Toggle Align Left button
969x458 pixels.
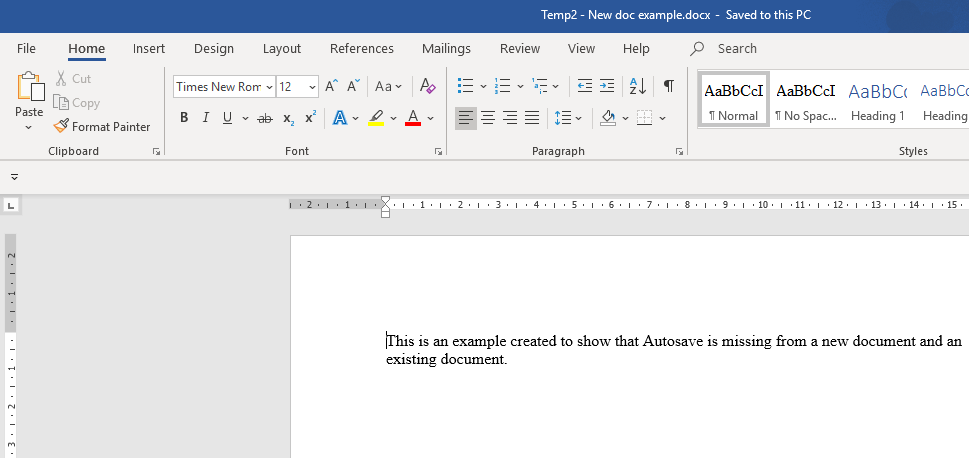(x=466, y=117)
